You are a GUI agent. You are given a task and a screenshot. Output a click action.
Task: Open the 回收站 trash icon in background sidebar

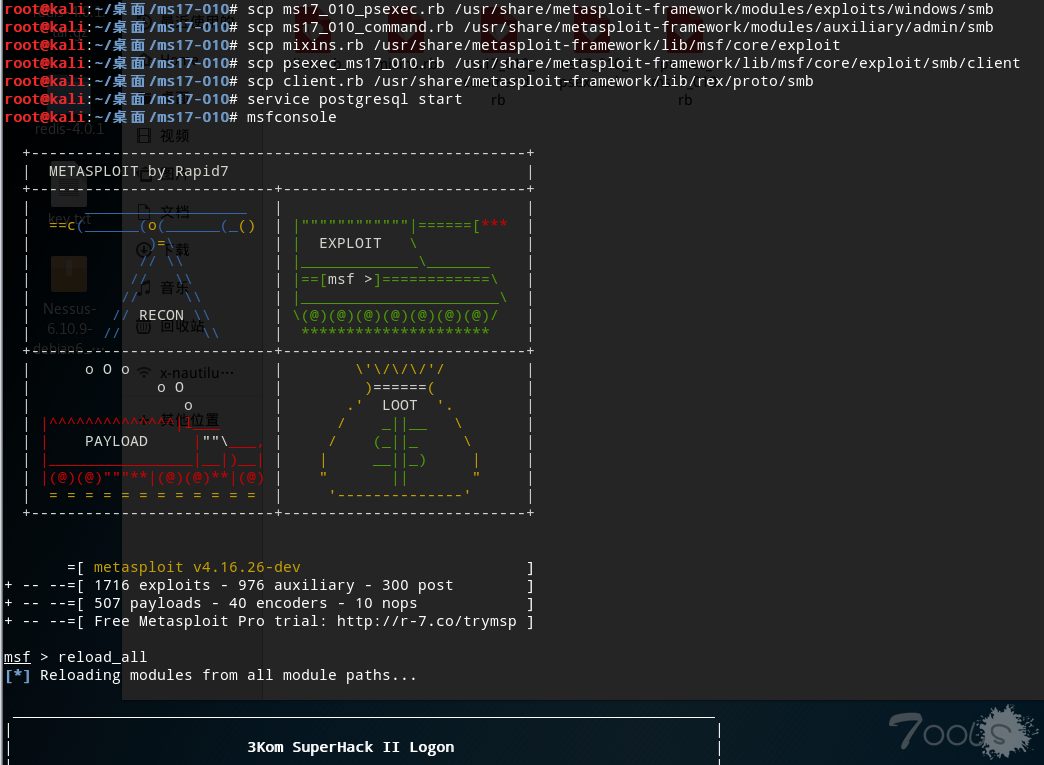pos(144,326)
